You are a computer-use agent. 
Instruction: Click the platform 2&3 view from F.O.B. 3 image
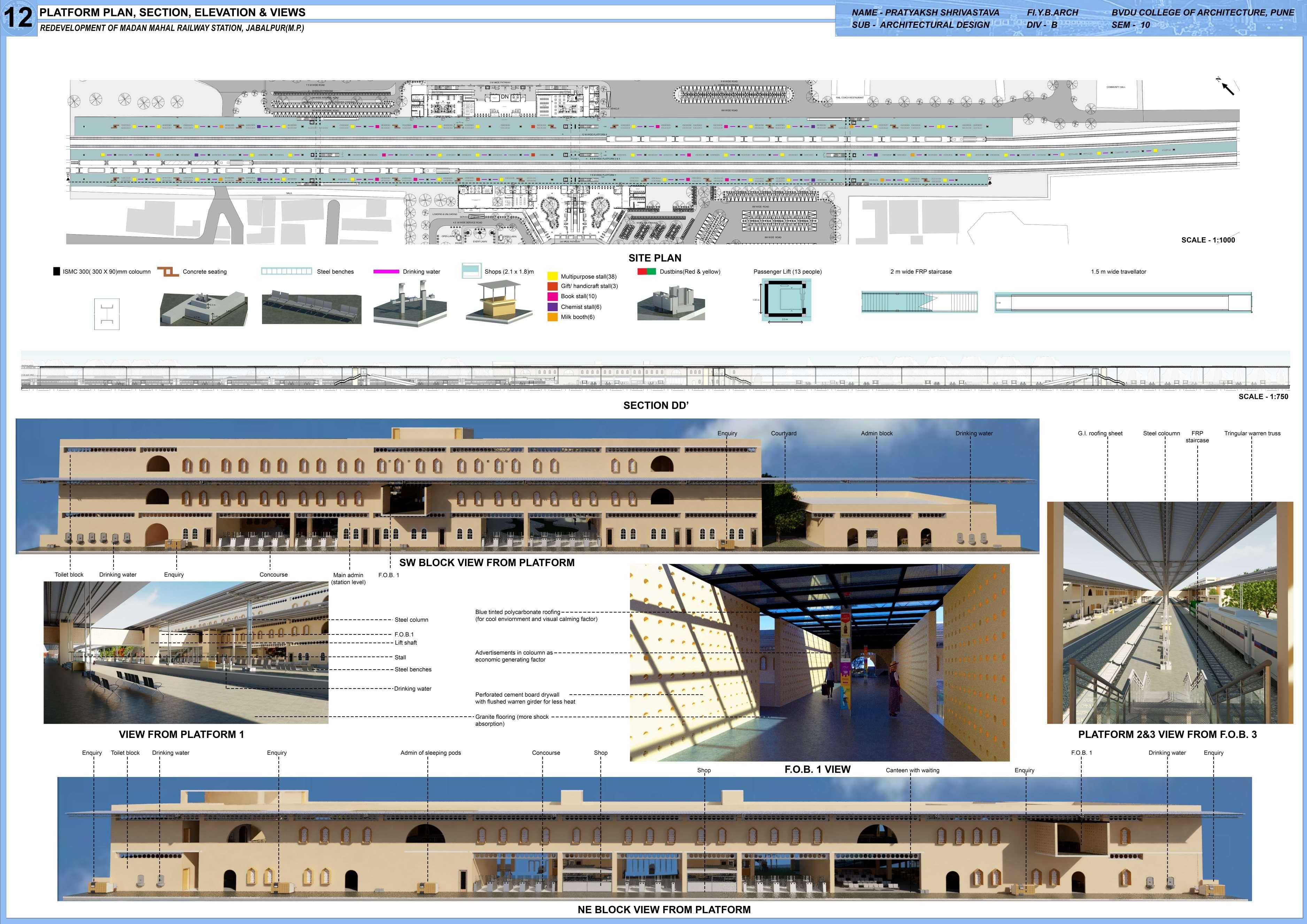coord(1170,612)
